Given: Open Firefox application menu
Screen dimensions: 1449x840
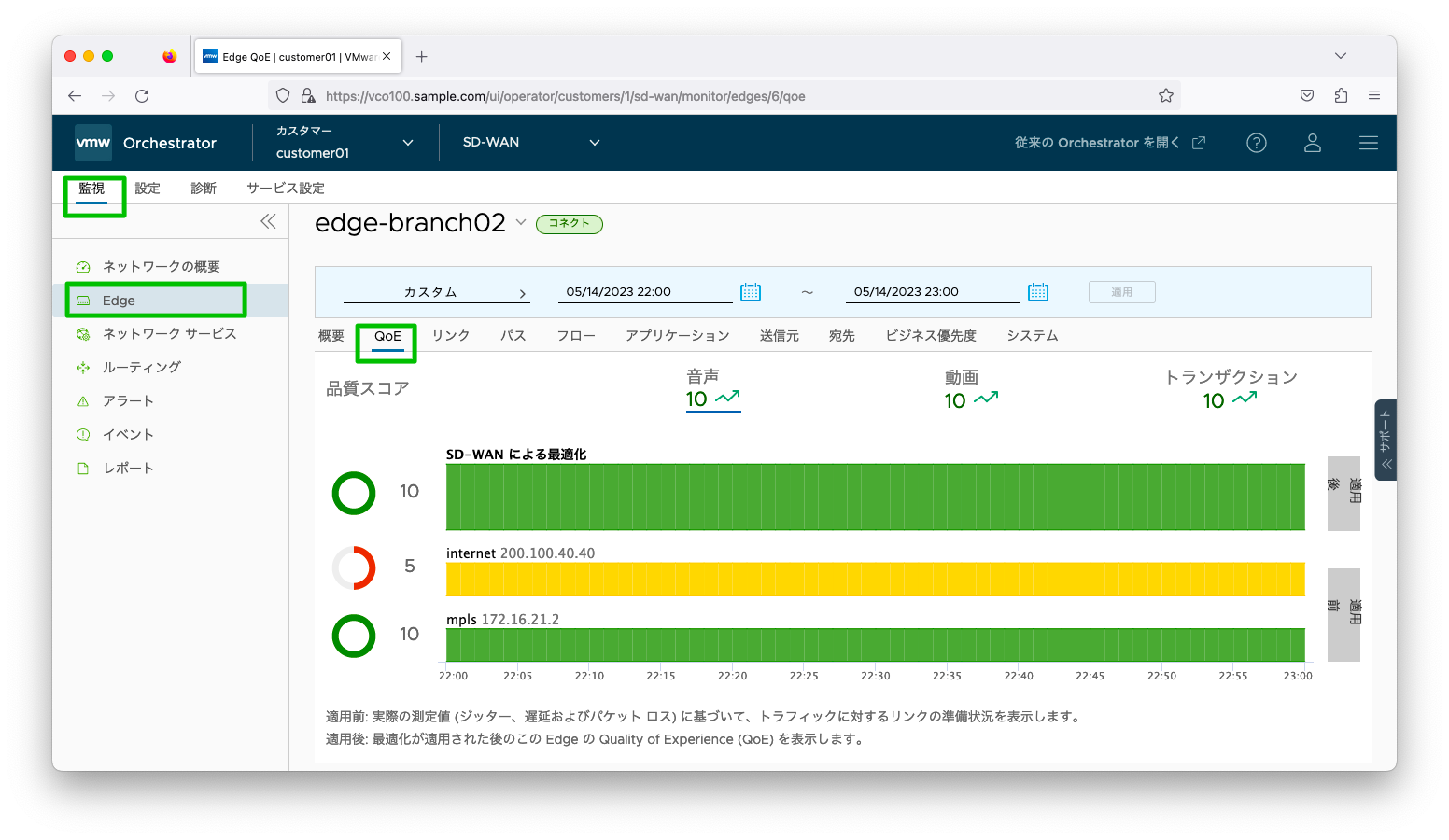Looking at the screenshot, I should [x=1374, y=95].
